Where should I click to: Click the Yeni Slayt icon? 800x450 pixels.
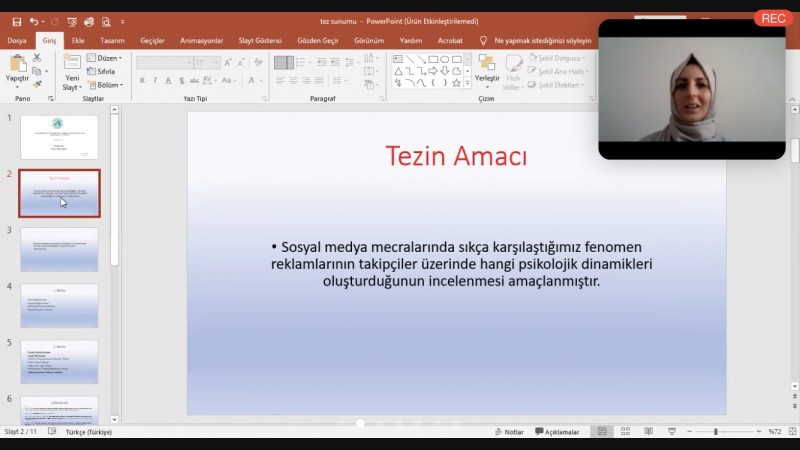point(72,64)
